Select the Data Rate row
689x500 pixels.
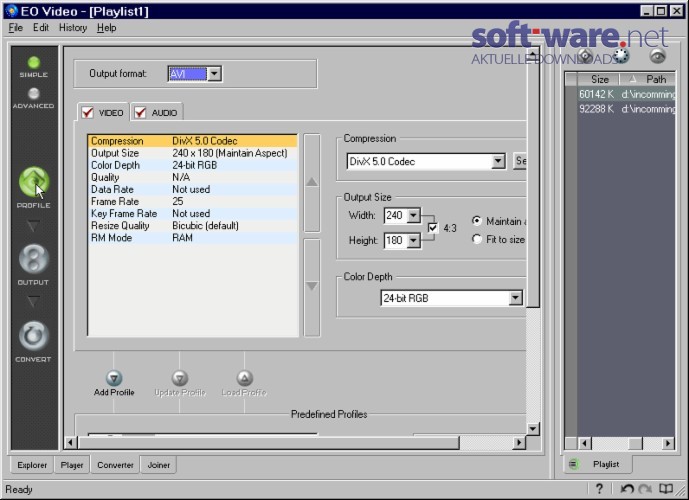192,189
